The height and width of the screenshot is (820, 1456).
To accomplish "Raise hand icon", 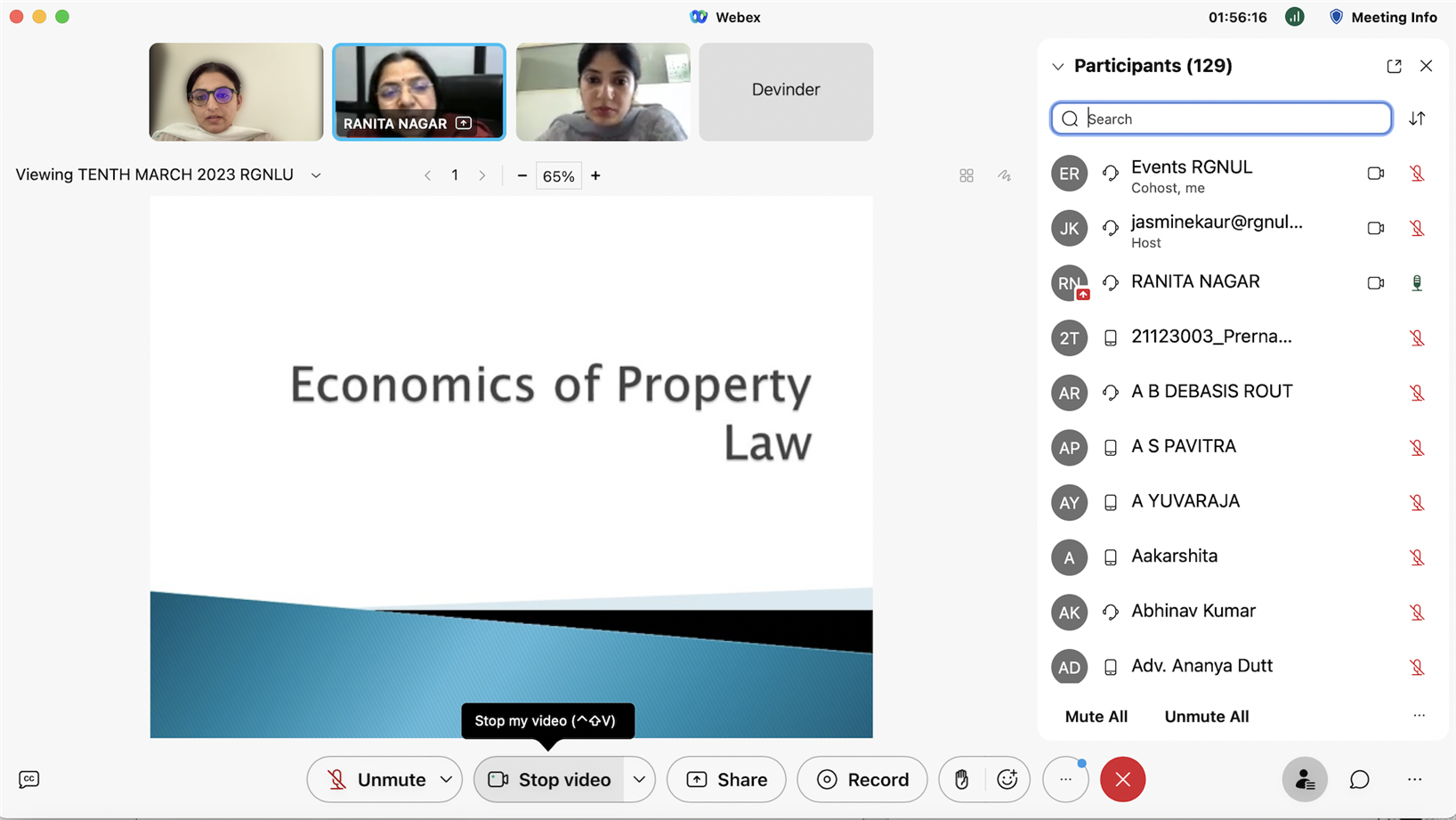I will click(961, 779).
